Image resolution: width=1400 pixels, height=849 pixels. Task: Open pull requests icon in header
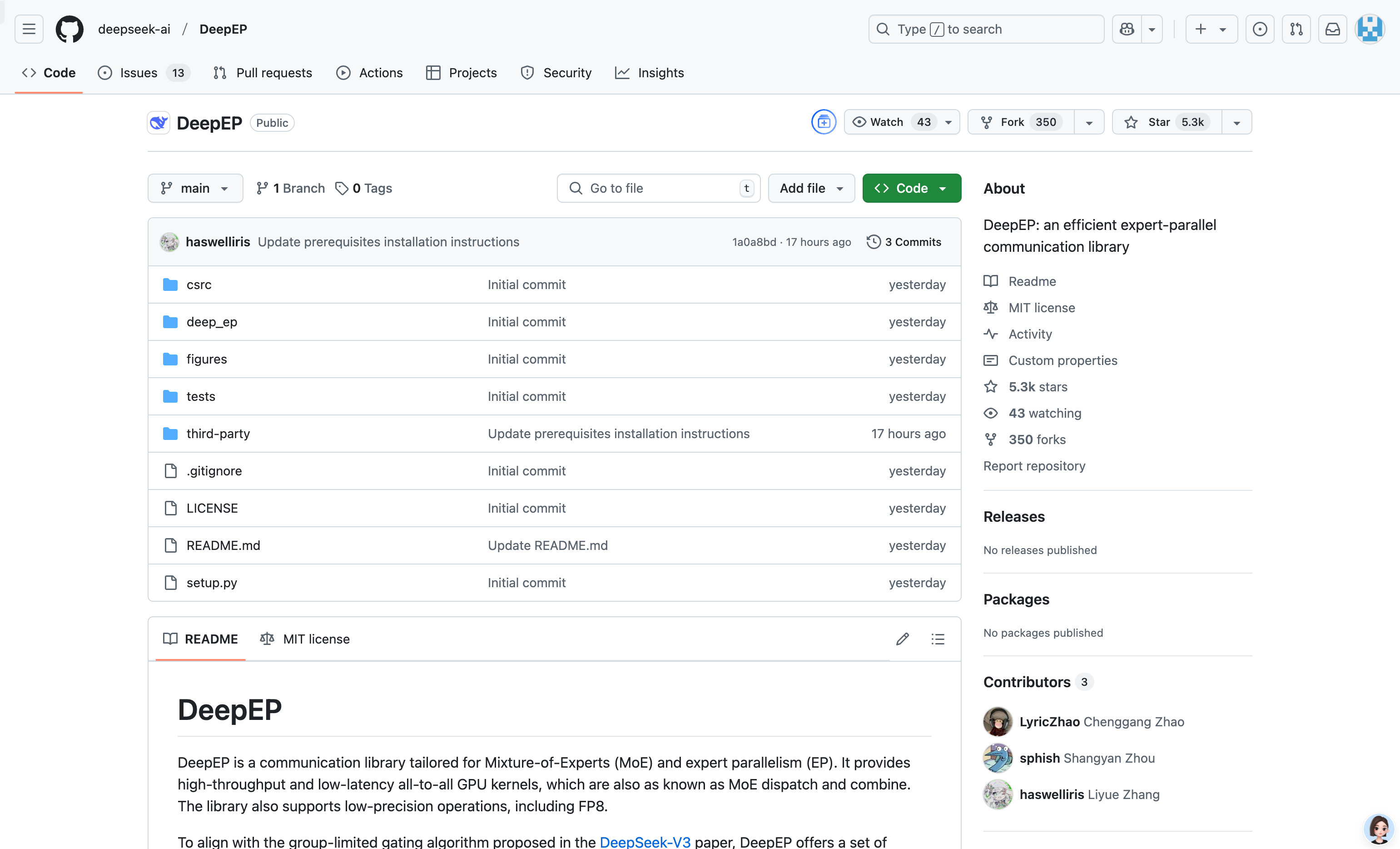click(1296, 29)
